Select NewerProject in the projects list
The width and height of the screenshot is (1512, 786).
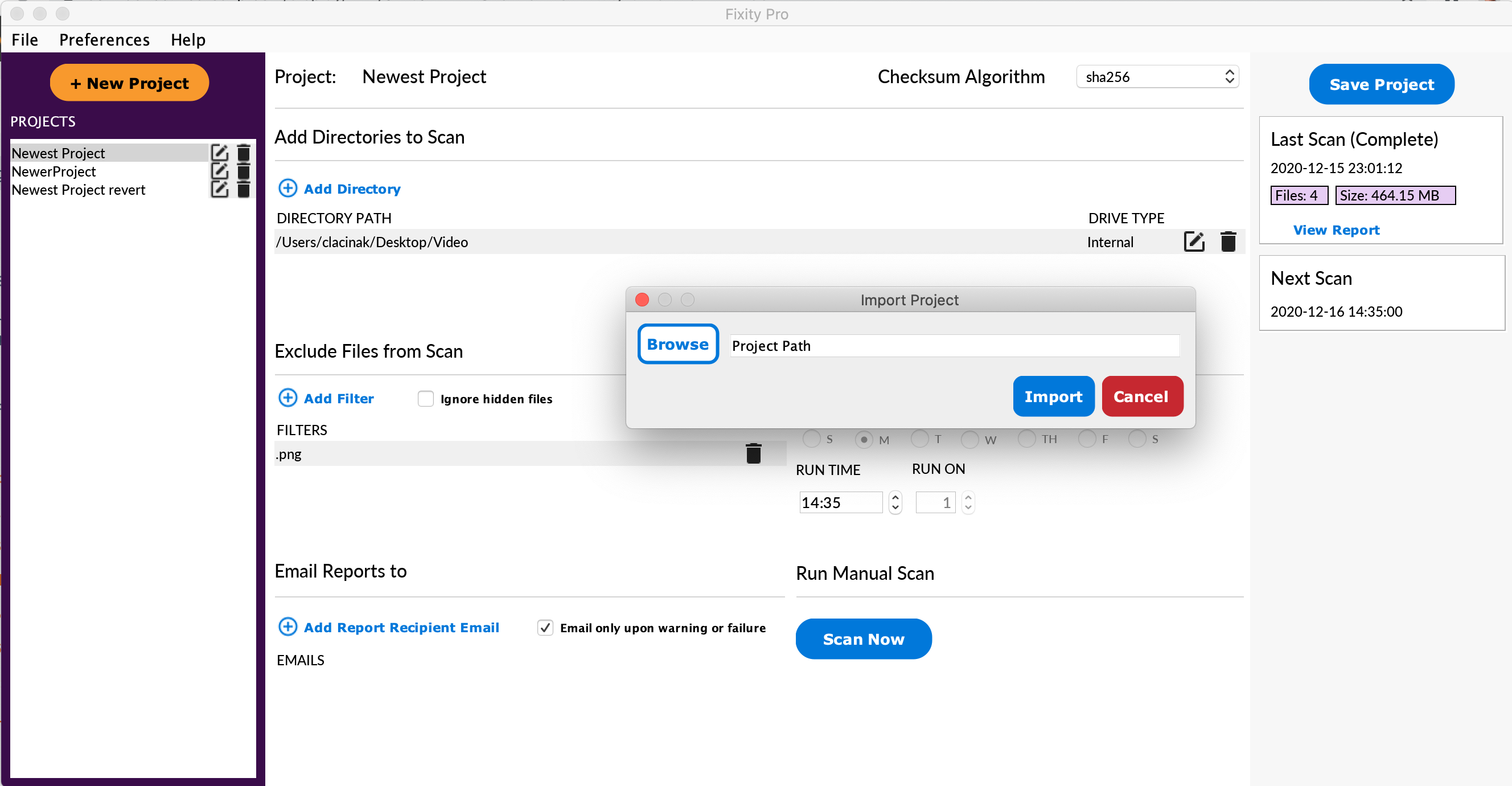[x=109, y=171]
